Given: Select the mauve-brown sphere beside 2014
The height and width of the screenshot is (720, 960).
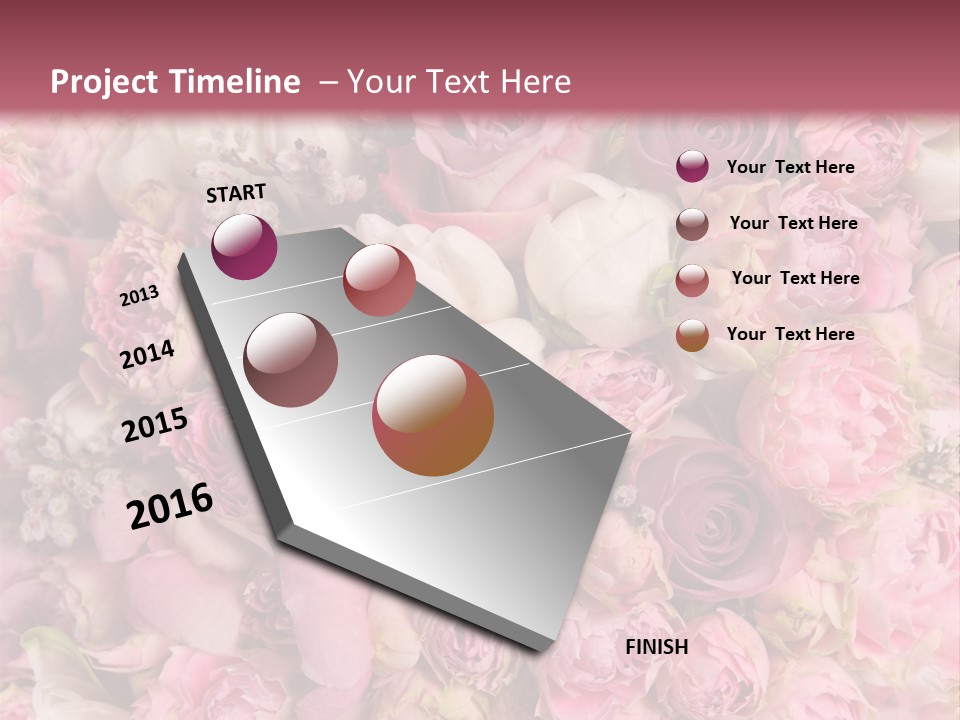Looking at the screenshot, I should [x=291, y=360].
